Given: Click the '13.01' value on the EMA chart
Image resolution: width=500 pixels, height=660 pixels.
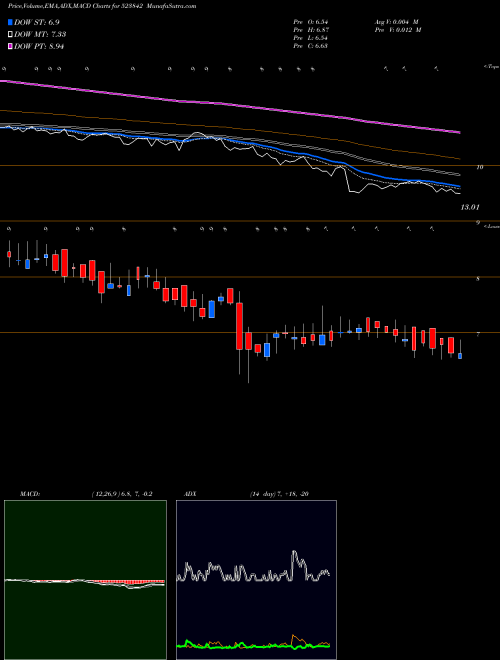Looking at the screenshot, I should tap(470, 207).
